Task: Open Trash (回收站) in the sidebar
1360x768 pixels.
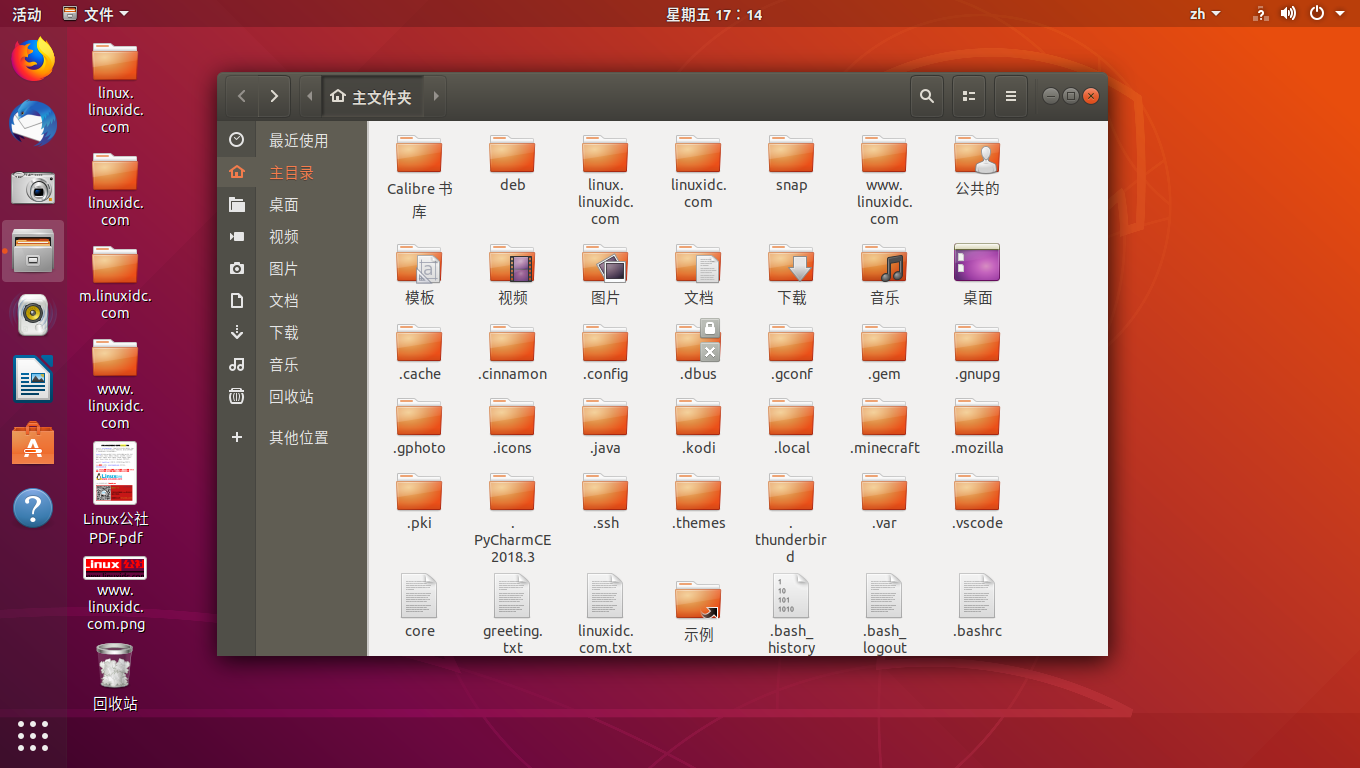Action: (291, 397)
